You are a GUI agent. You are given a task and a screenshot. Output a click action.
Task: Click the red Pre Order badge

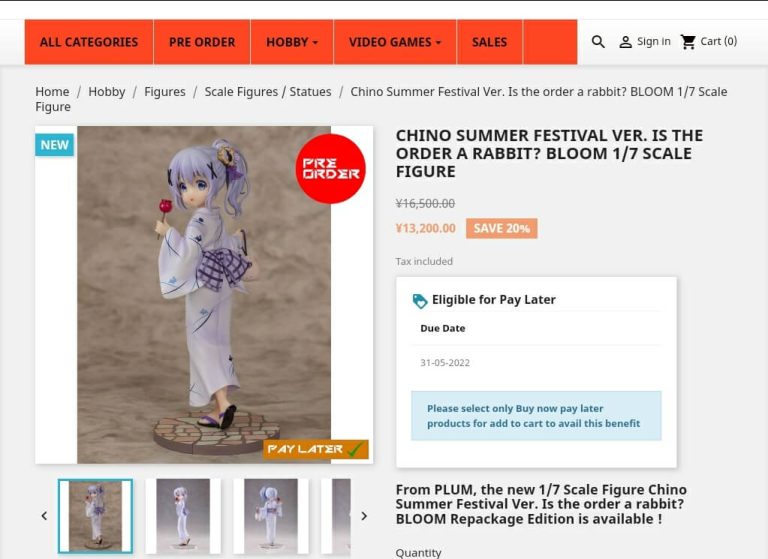pos(331,169)
